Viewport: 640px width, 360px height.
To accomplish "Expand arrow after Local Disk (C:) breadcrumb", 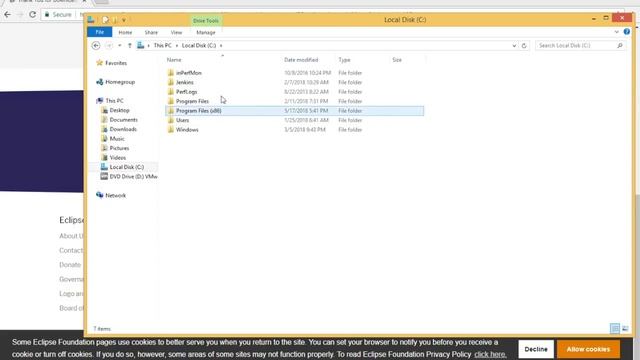I will (221, 46).
